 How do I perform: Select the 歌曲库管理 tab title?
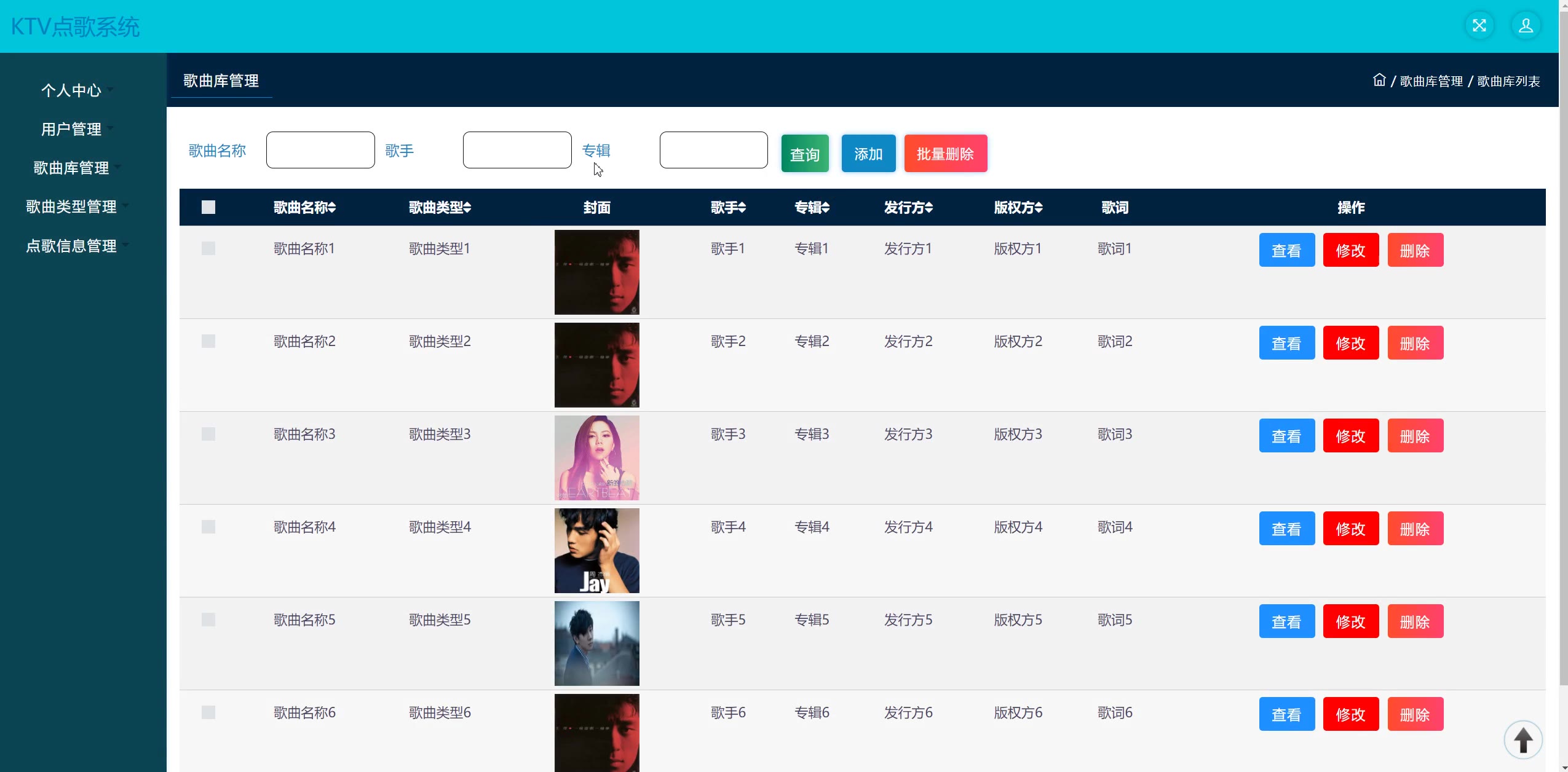click(221, 81)
